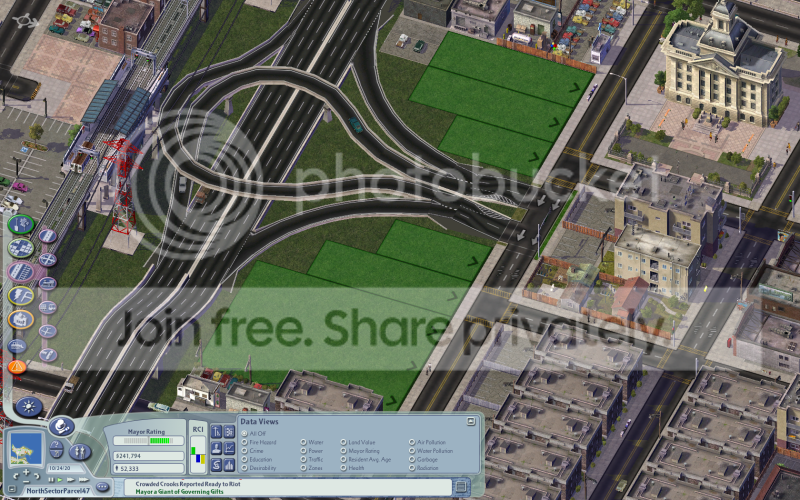Open the Landscaping tools menu

[20, 224]
